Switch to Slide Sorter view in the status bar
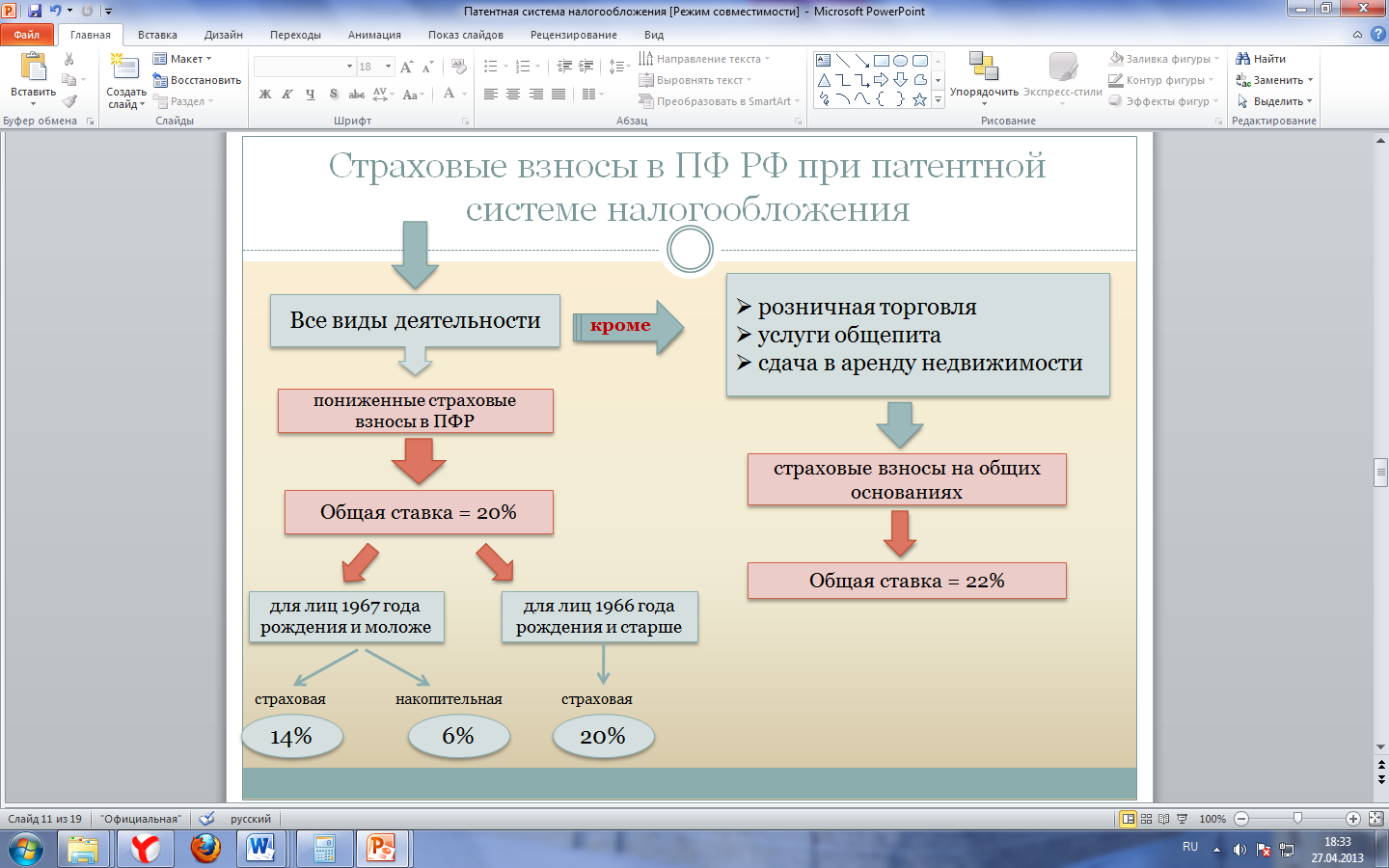1389x868 pixels. 1146,819
